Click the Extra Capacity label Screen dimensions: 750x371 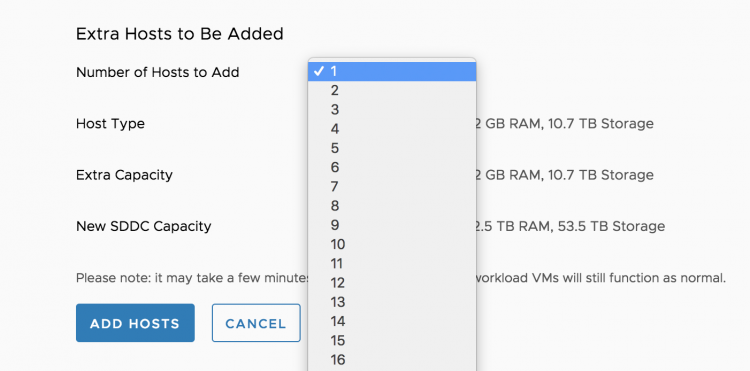point(124,175)
